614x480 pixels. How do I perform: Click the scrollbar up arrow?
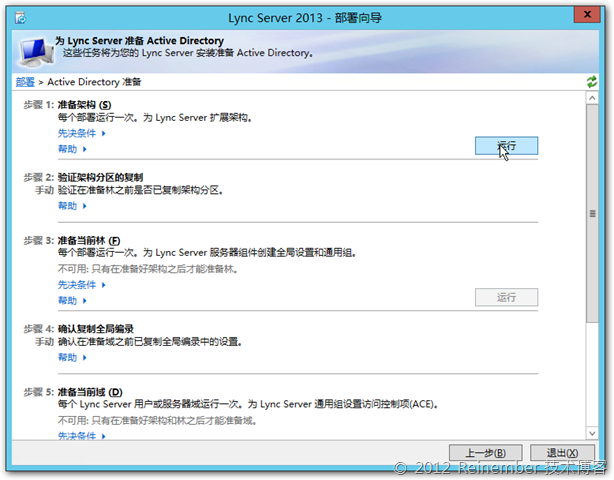tap(592, 98)
